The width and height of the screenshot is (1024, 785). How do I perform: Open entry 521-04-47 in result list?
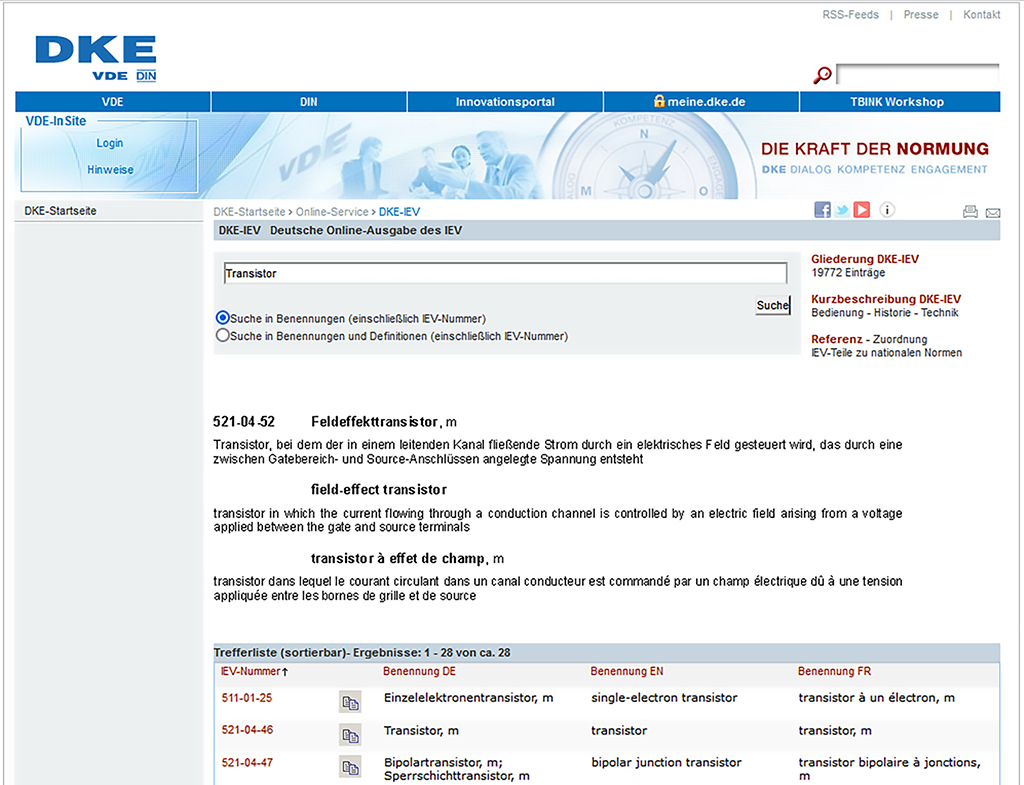[247, 762]
